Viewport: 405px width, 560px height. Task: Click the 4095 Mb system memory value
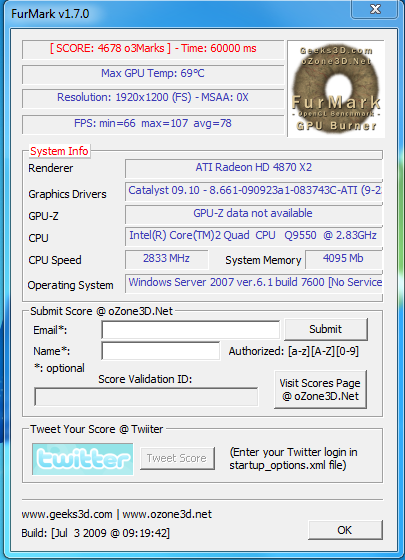point(344,259)
